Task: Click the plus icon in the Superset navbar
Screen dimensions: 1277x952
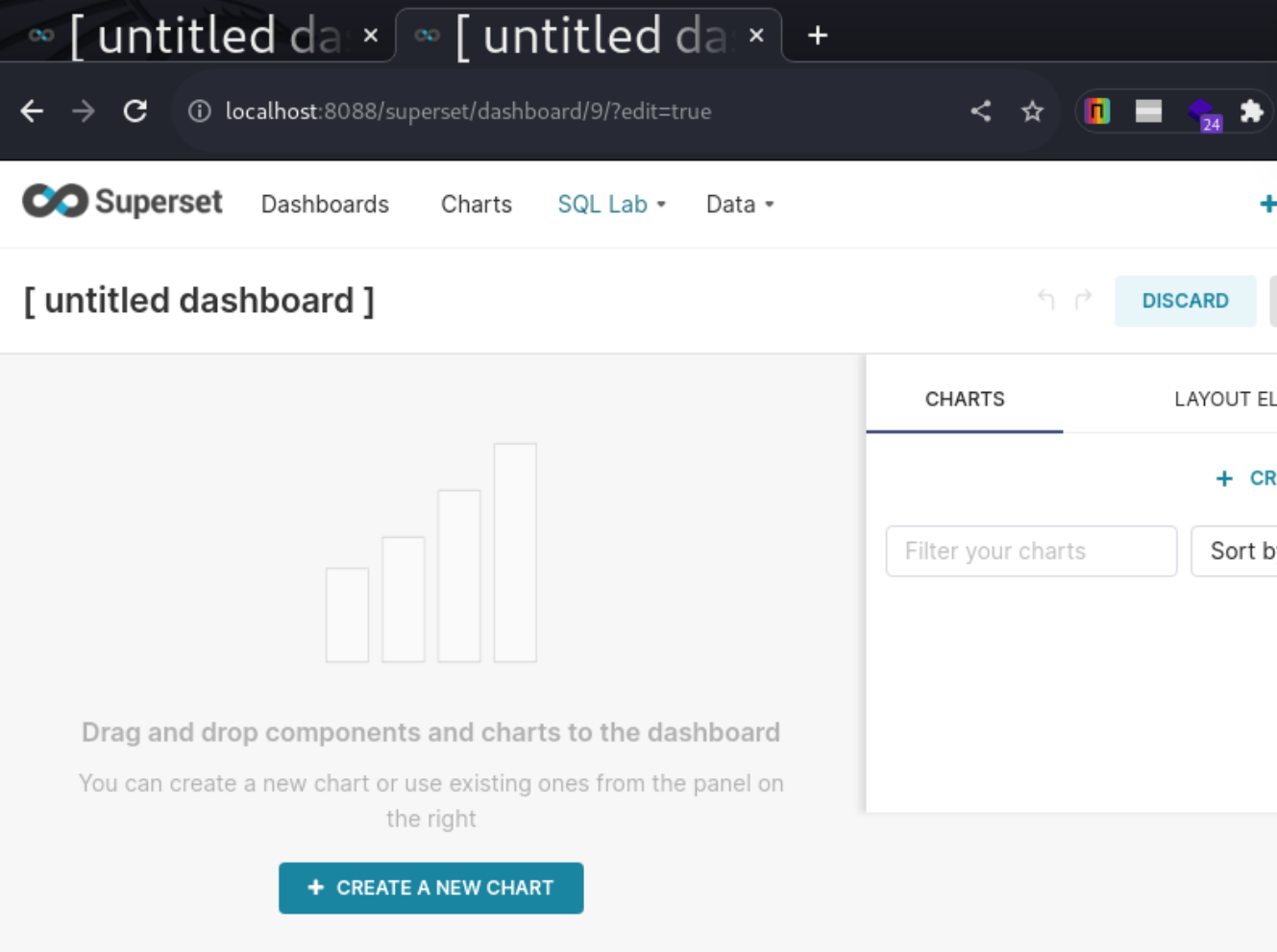Action: click(x=1266, y=204)
